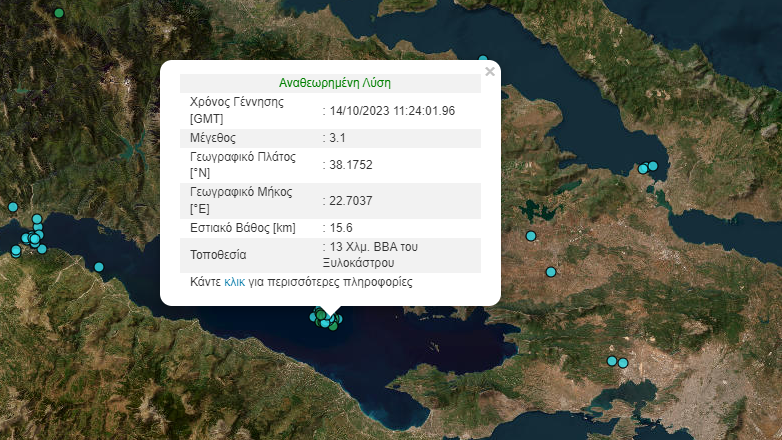The height and width of the screenshot is (440, 782).
Task: Click the focal depth value '15.6'
Action: 341,228
